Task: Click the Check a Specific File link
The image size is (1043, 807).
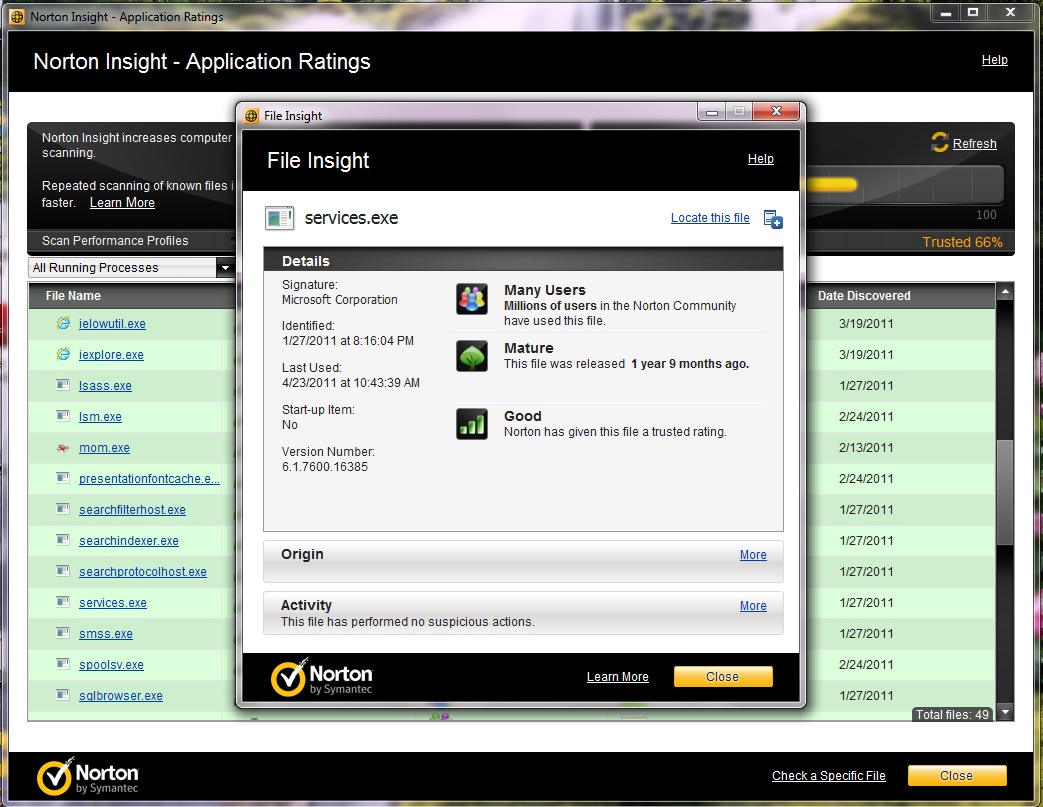Action: coord(829,776)
